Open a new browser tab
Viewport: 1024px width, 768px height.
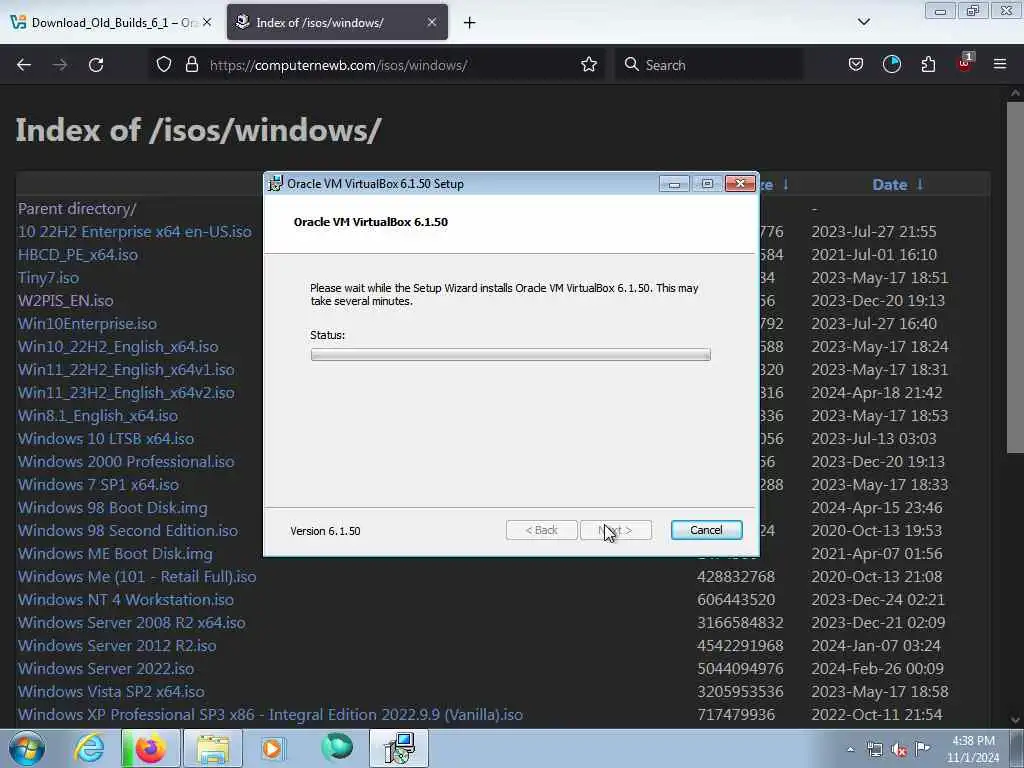pyautogui.click(x=470, y=23)
